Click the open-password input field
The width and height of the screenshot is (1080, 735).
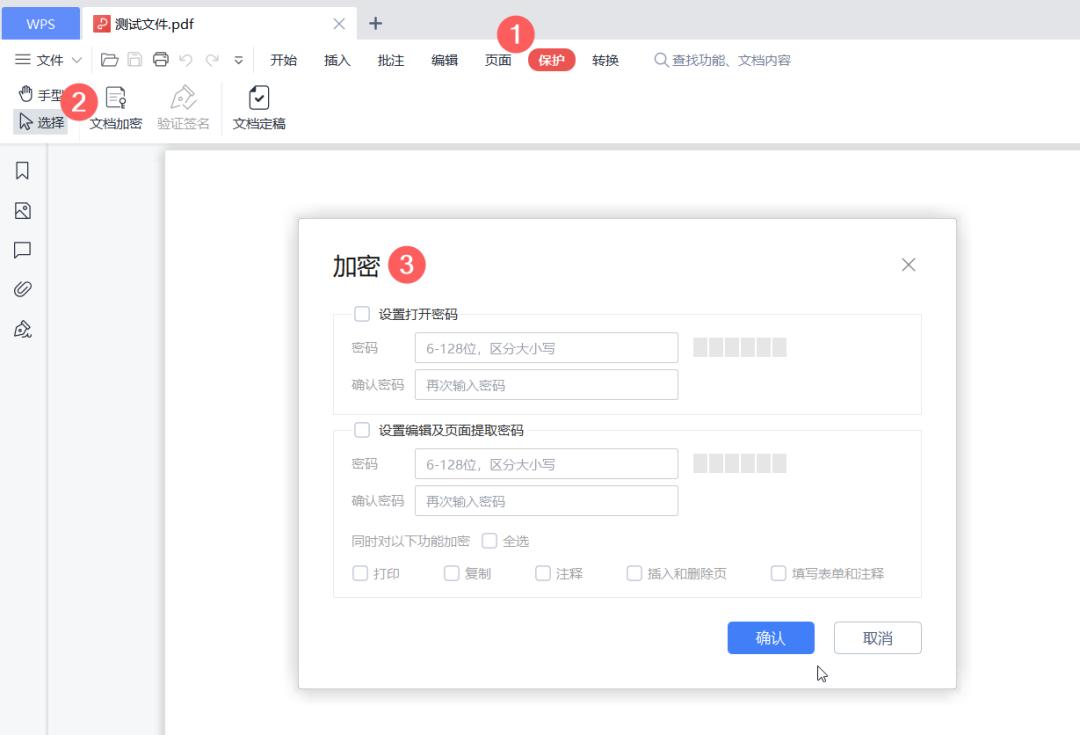546,347
